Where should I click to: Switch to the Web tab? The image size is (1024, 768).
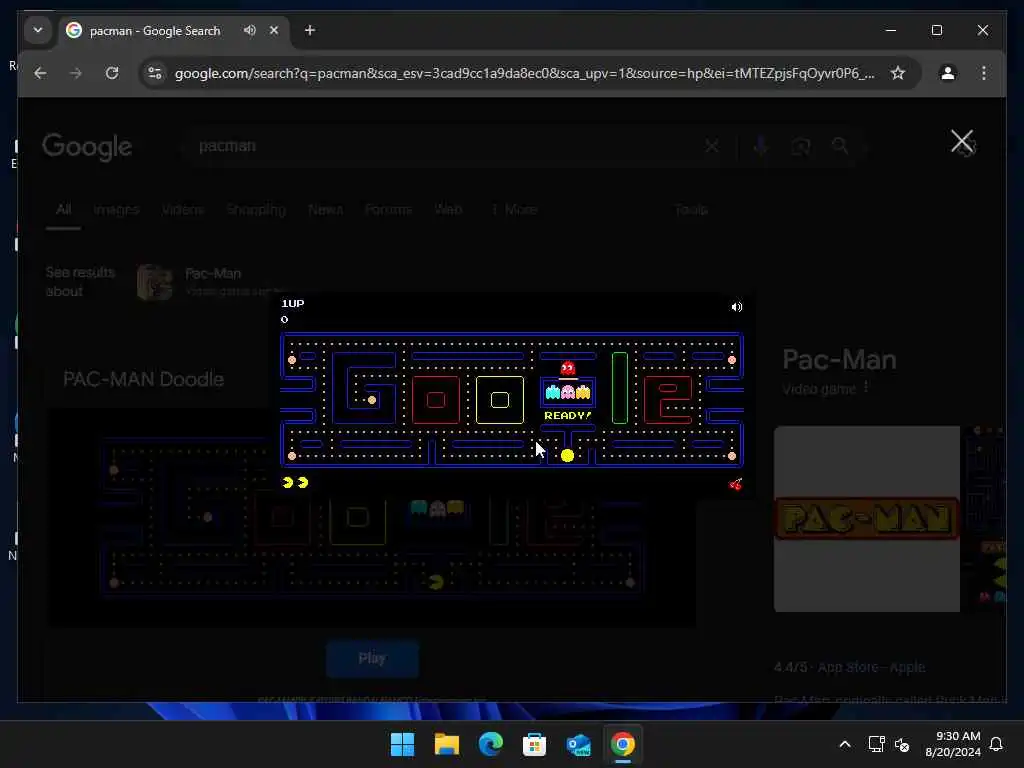(449, 210)
